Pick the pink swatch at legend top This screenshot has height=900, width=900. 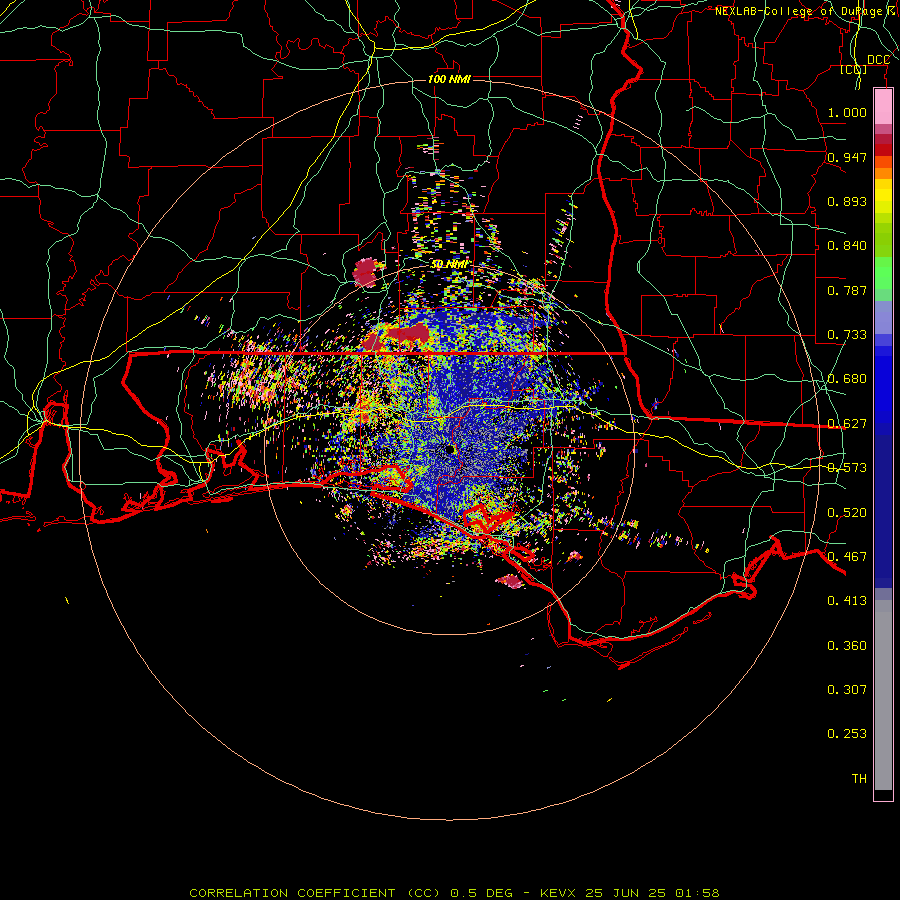[883, 106]
